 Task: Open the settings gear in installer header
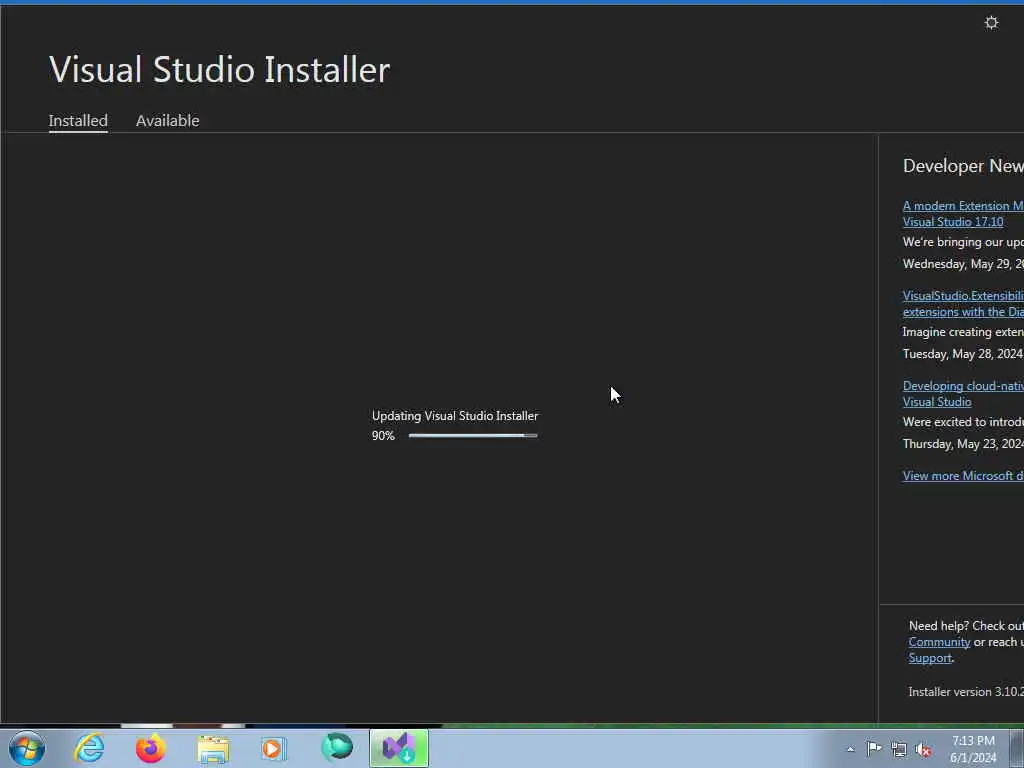click(x=991, y=23)
